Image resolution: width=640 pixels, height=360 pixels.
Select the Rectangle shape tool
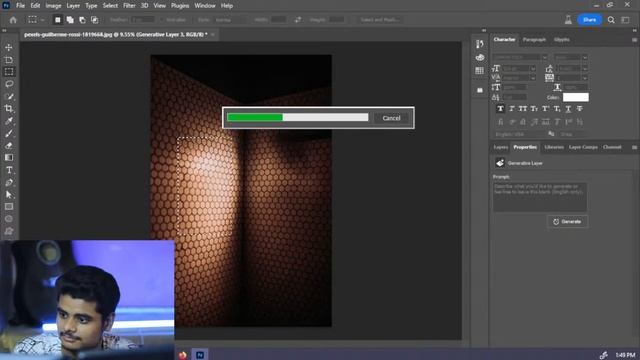9,207
